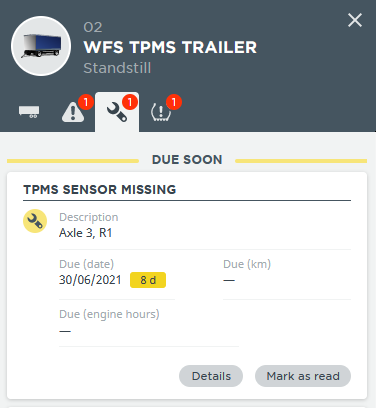This screenshot has width=376, height=408.
Task: Click the red badge on the tire pressure tab
Action: coord(174,102)
